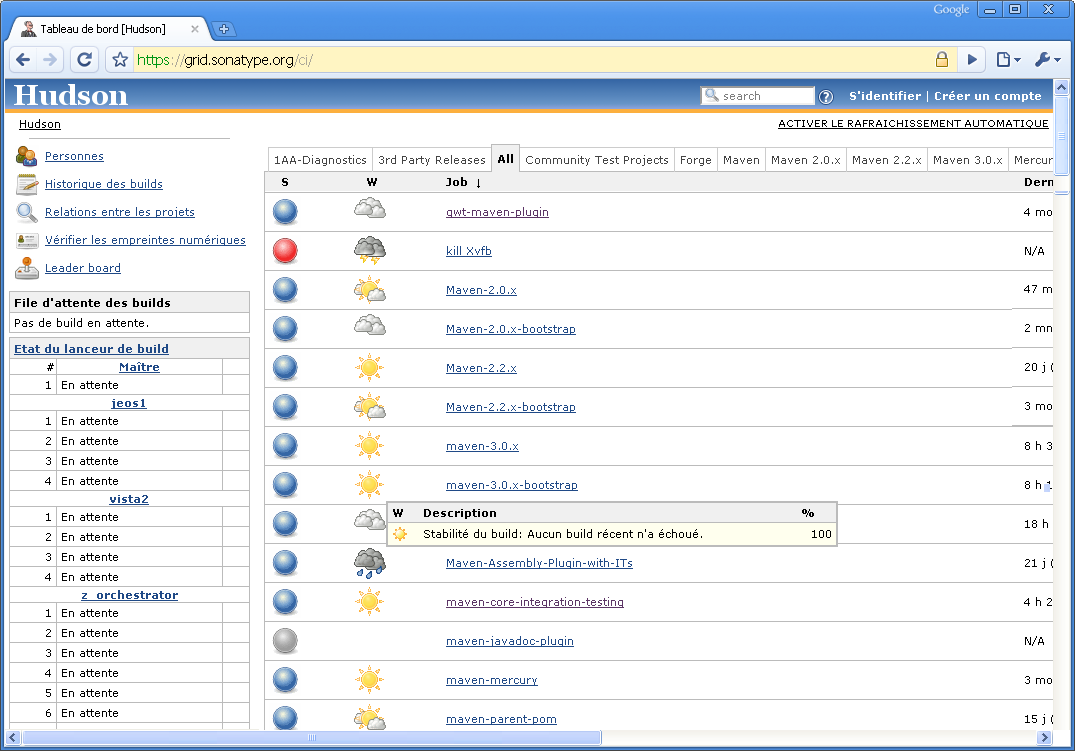
Task: Click the grey status ball for maven-javadoc-plugin
Action: [285, 641]
